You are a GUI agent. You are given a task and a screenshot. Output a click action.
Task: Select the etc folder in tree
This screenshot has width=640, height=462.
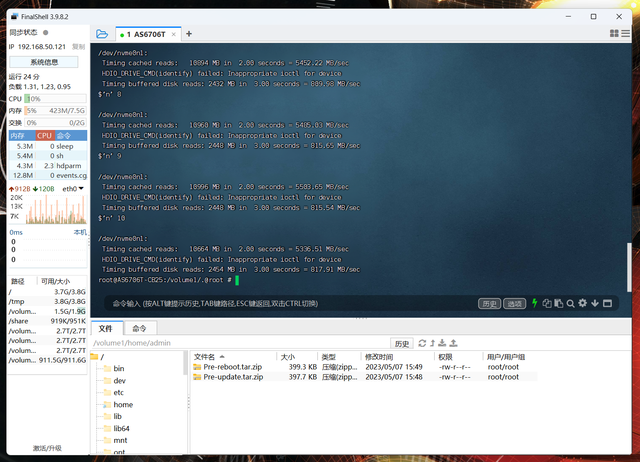(118, 393)
